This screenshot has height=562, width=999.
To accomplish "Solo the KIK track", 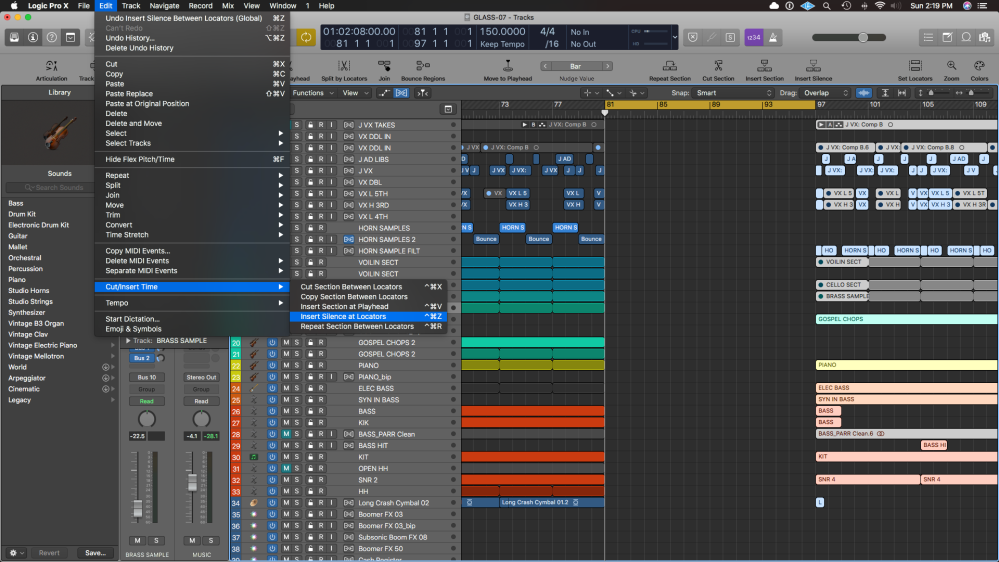I will 297,423.
